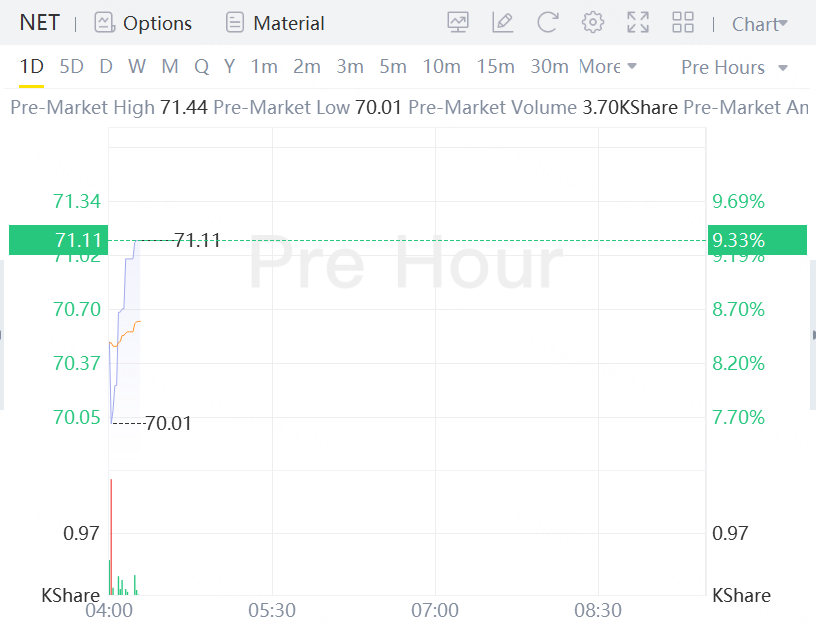The height and width of the screenshot is (624, 816).
Task: Open chart settings gear icon
Action: [593, 23]
